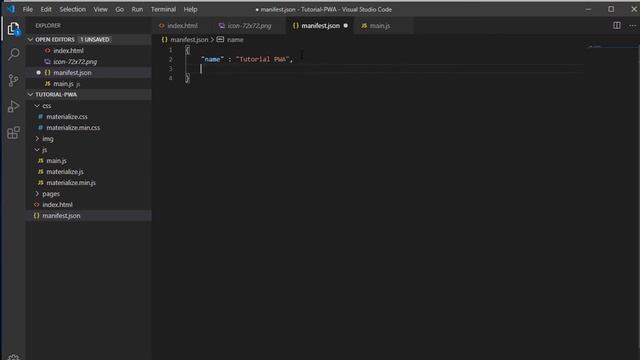Open materialize.min.js in the file tree
640x360 pixels.
[x=89, y=183]
